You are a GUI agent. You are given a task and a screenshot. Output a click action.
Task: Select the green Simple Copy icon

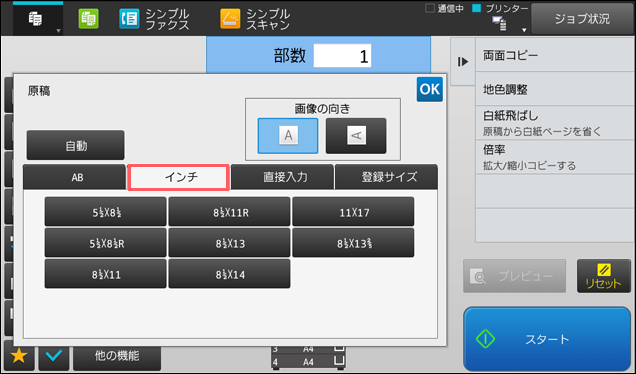88,19
